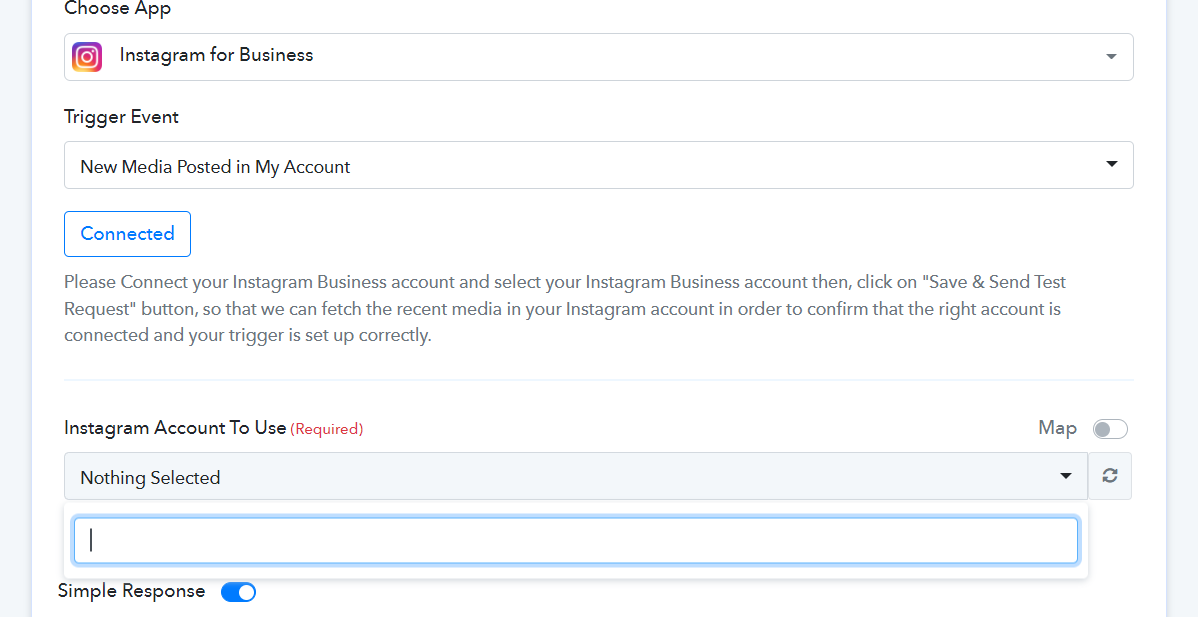Click the Connected button
This screenshot has width=1198, height=617.
click(128, 234)
